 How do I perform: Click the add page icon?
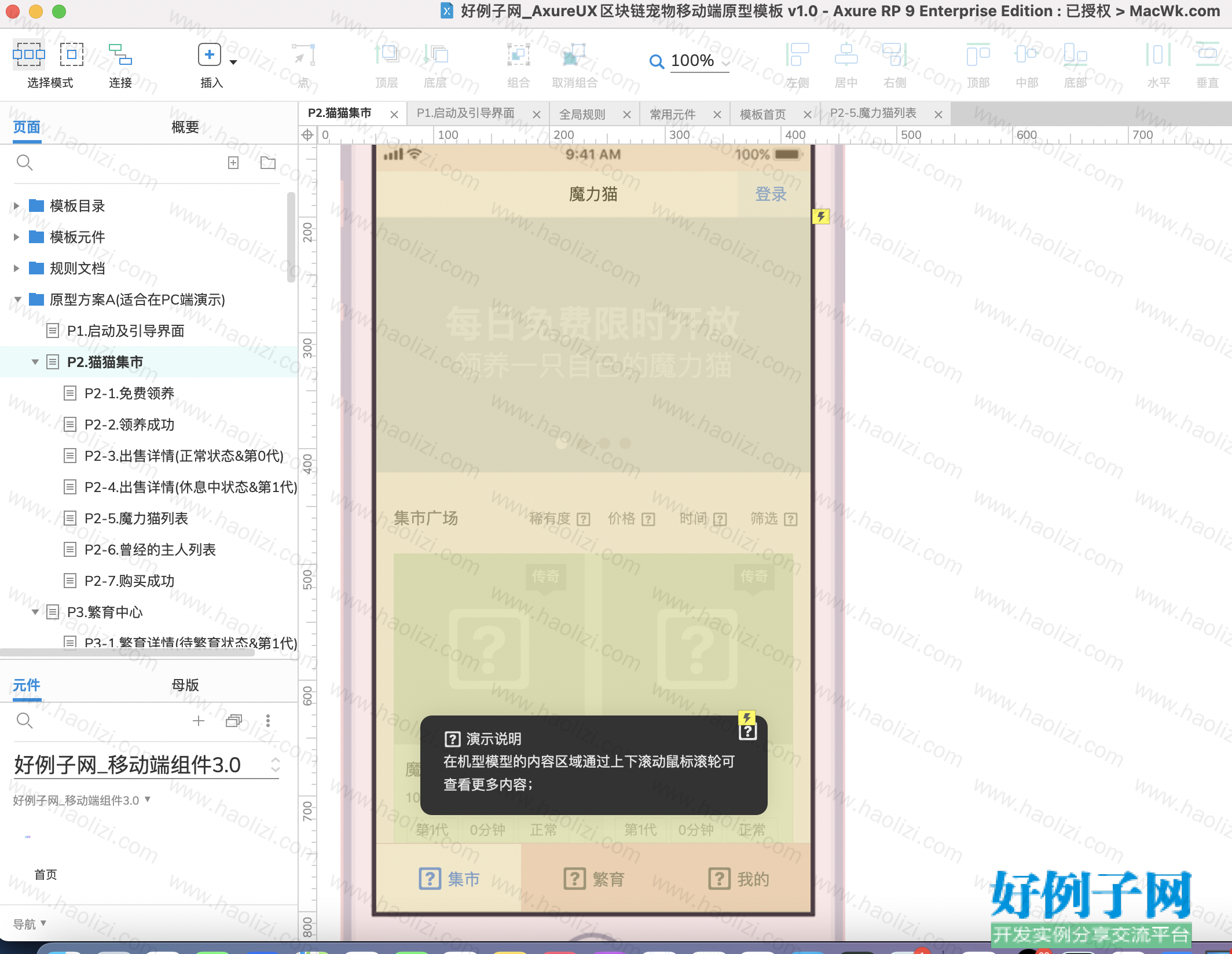(233, 163)
